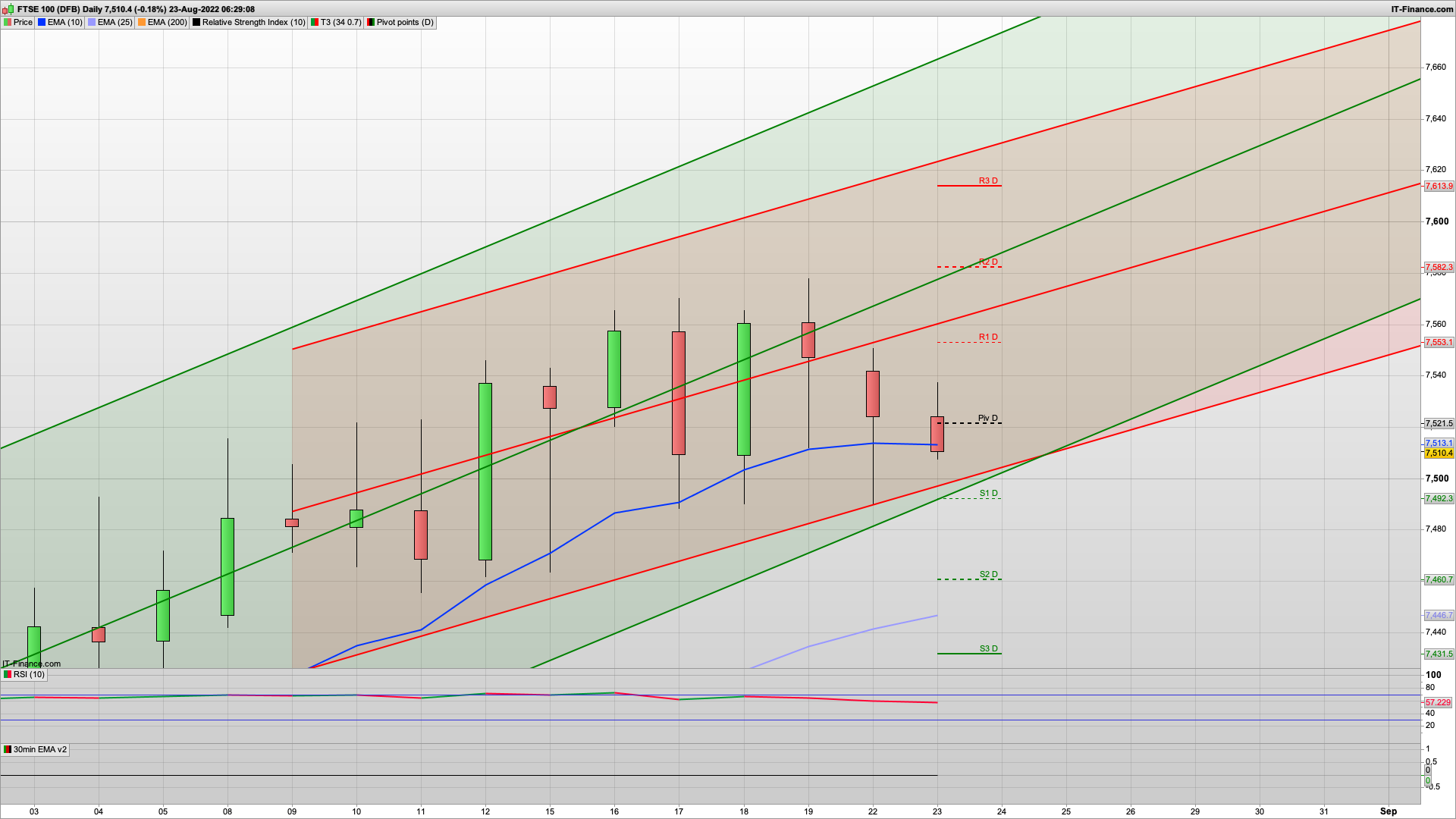Click the 7,513.1 EMA price tag
Viewport: 1456px width, 819px height.
(x=1439, y=443)
